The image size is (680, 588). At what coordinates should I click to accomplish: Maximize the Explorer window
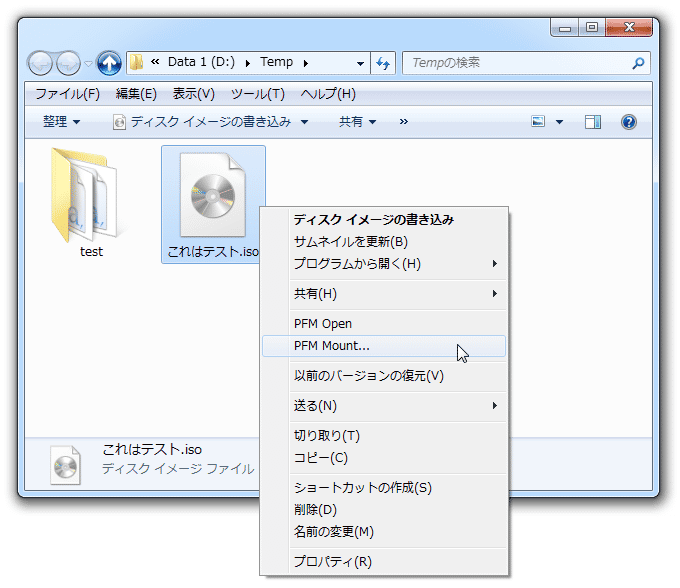coord(592,28)
